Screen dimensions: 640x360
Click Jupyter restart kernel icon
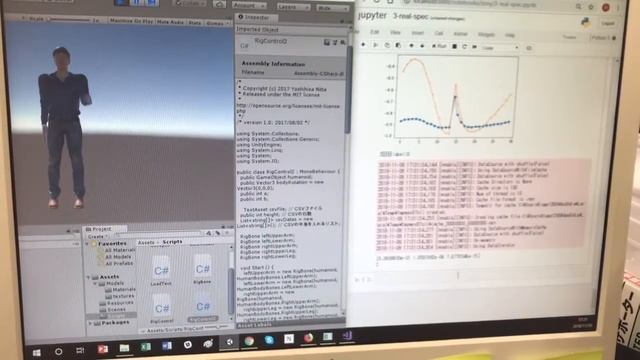464,47
